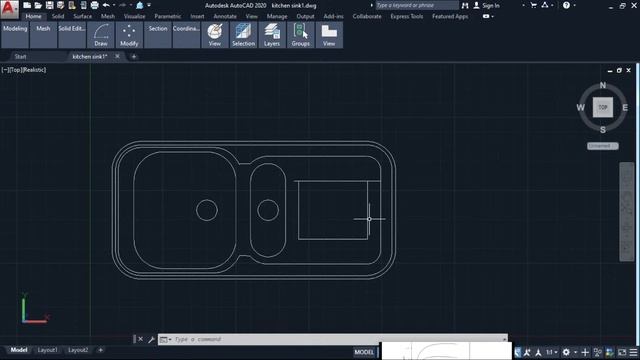Click the Open file icon

(x=38, y=5)
